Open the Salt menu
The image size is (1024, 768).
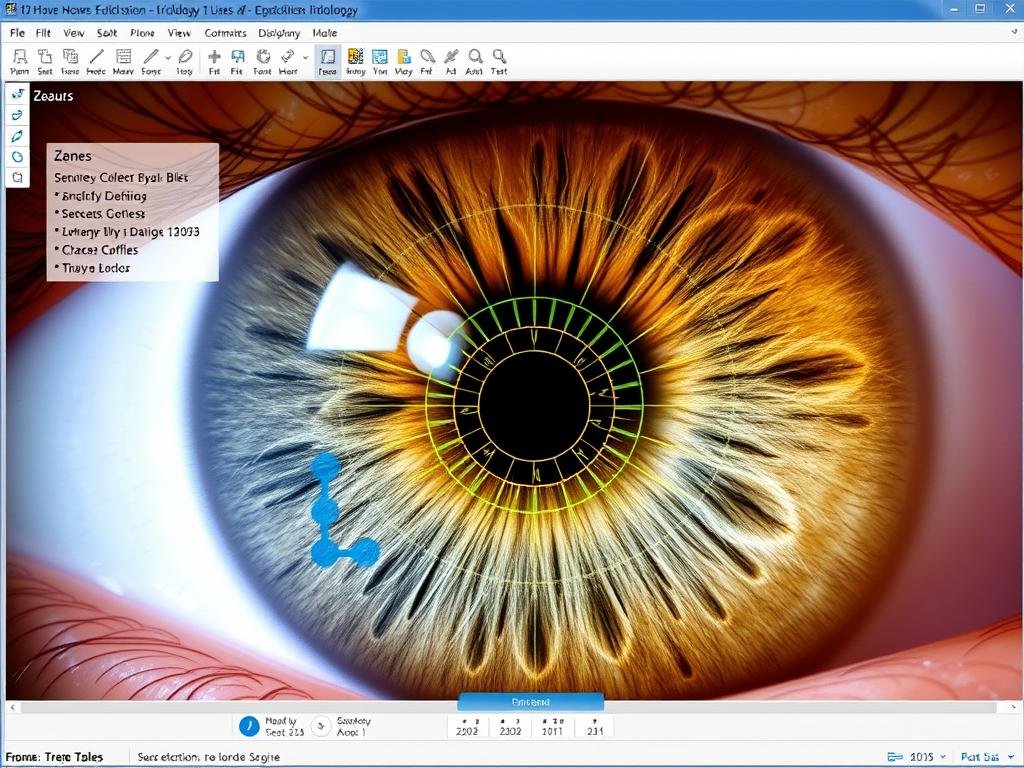[106, 33]
